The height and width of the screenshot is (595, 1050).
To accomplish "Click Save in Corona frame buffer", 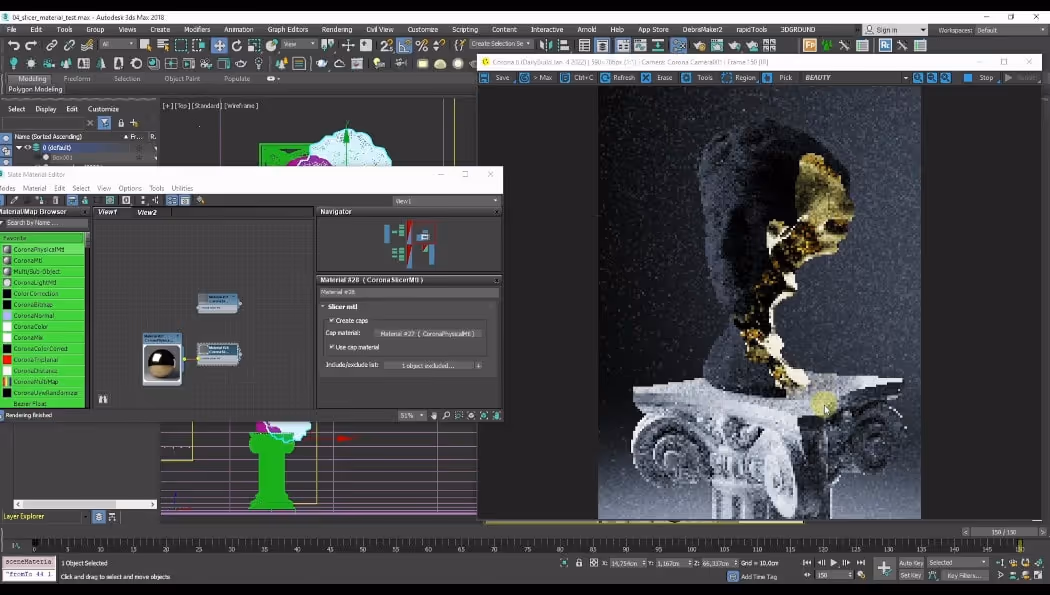I will tap(496, 78).
